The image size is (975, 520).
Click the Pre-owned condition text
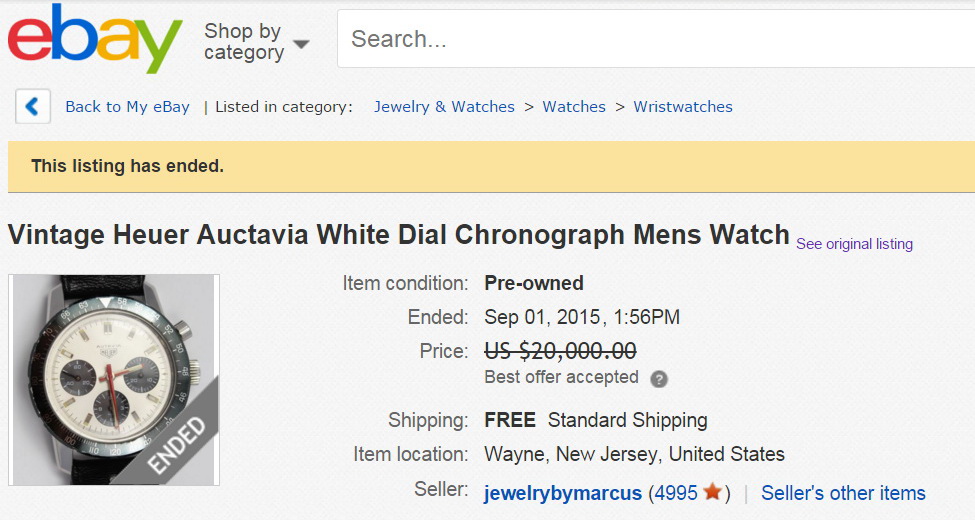[534, 283]
